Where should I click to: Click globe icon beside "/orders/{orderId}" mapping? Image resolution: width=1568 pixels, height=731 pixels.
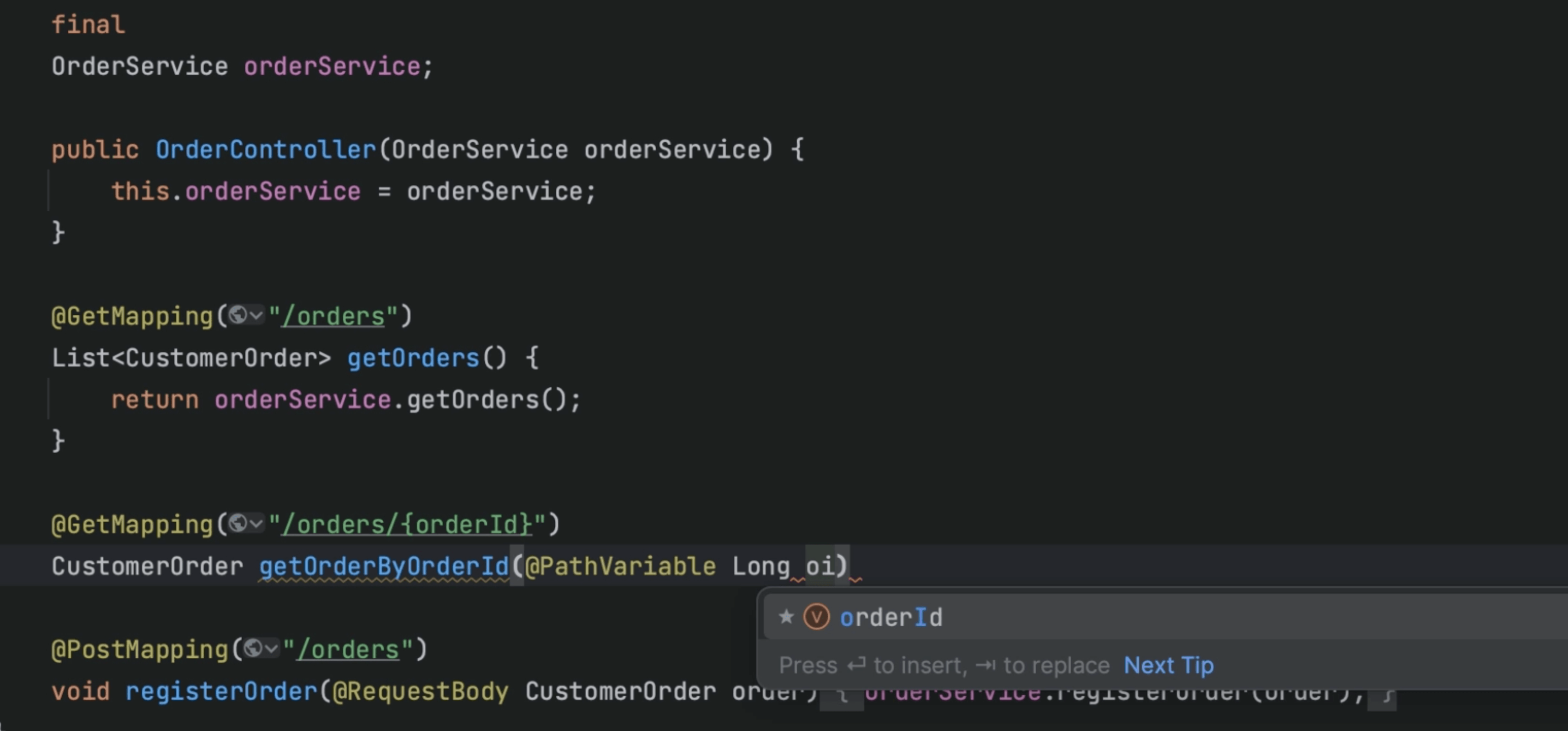point(238,523)
